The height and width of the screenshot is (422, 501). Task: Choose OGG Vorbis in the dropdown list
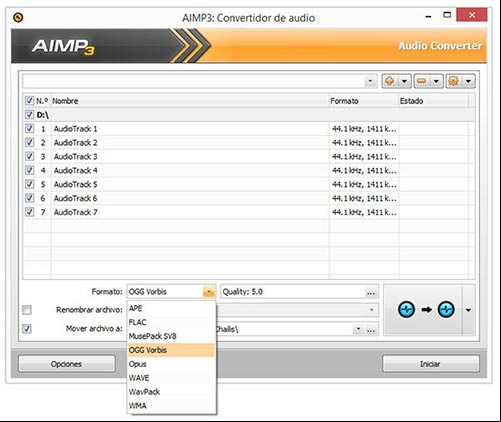click(171, 350)
